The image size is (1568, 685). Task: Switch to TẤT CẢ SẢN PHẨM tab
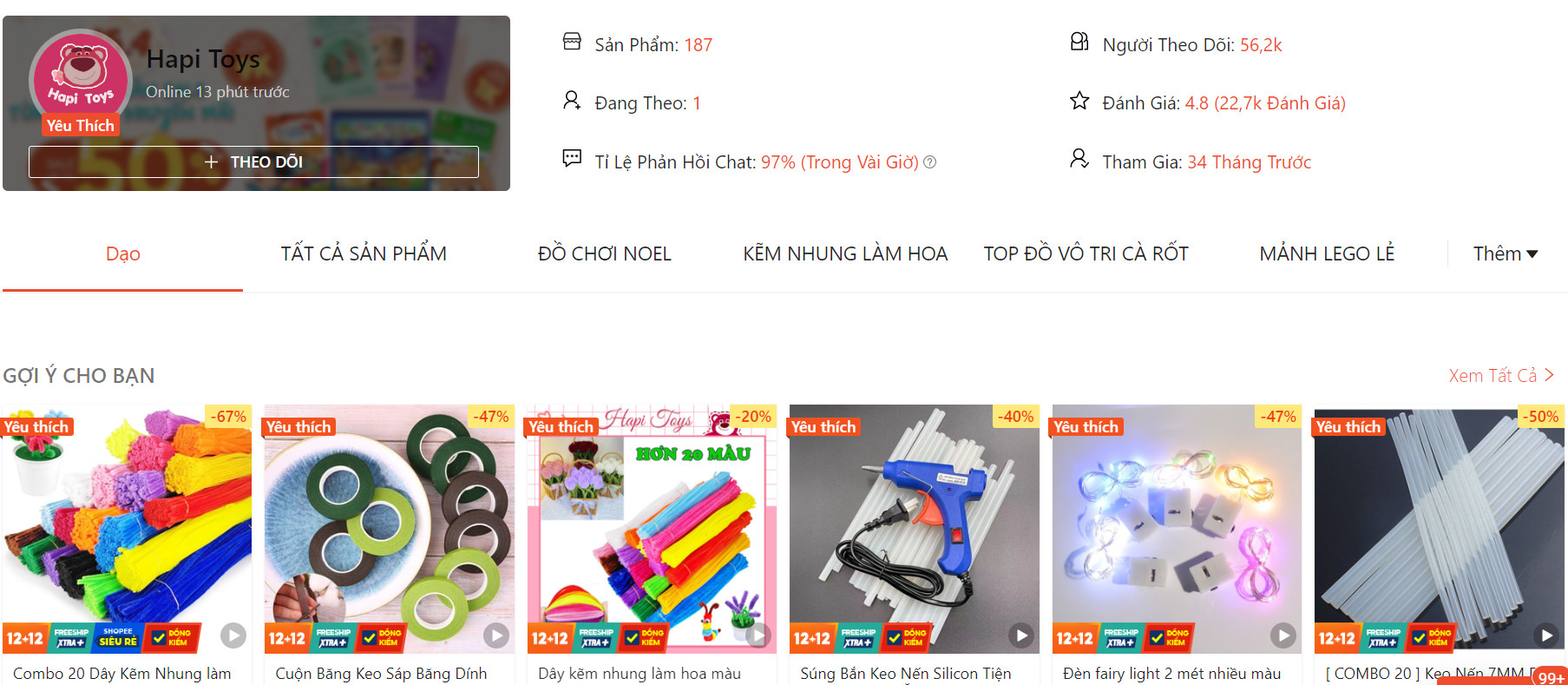[x=364, y=254]
